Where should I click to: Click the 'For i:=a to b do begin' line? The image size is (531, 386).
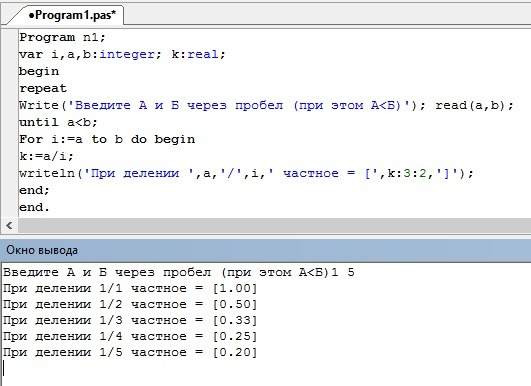[107, 139]
